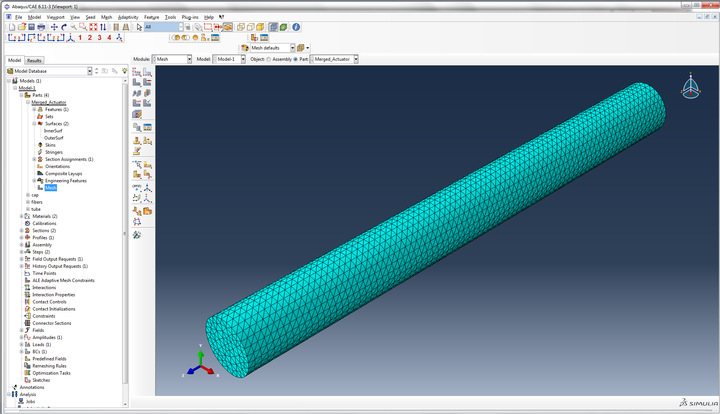Click the Seed Edges tool icon

point(147,72)
